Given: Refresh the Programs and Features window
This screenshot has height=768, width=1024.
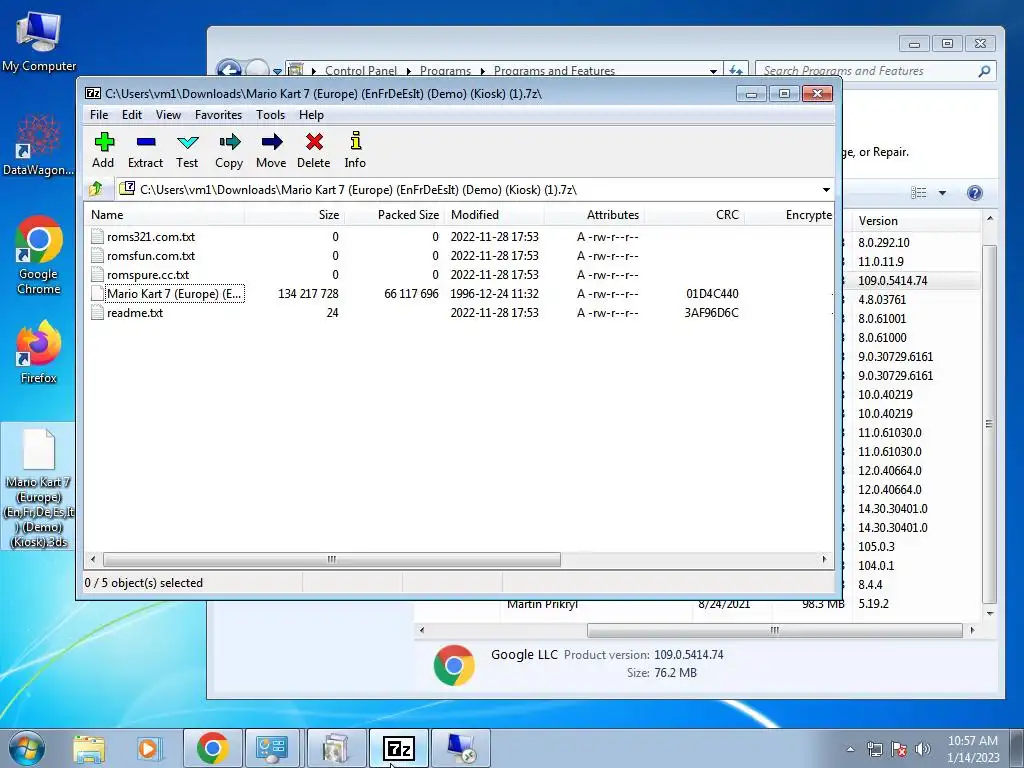Looking at the screenshot, I should (x=735, y=71).
